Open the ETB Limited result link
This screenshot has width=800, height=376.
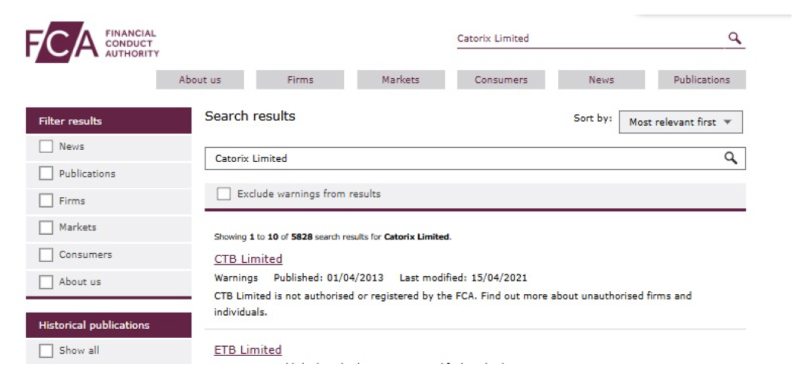pyautogui.click(x=247, y=350)
